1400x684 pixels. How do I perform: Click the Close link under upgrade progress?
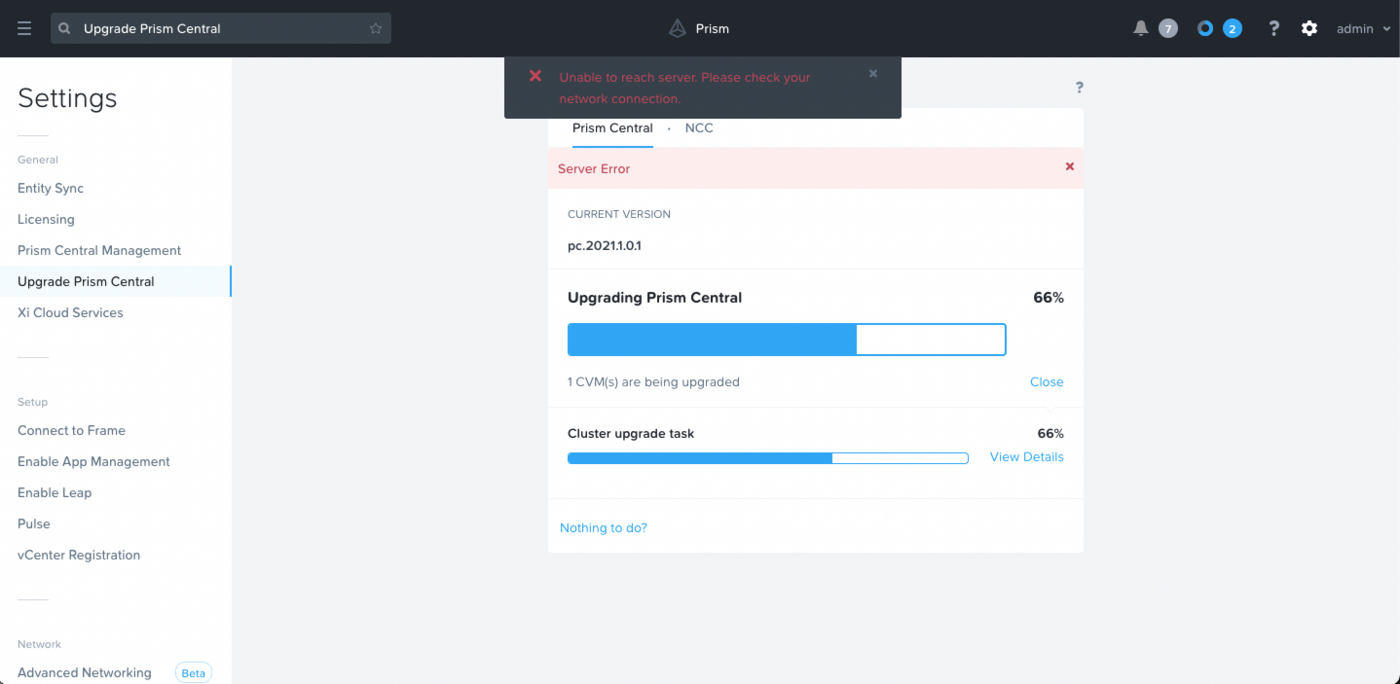pos(1046,382)
